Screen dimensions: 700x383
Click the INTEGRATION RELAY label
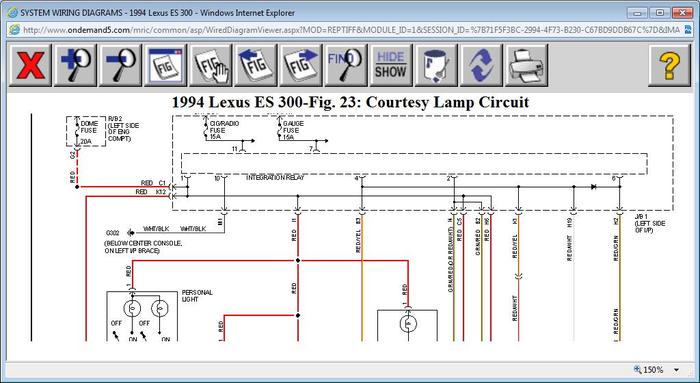pos(275,178)
